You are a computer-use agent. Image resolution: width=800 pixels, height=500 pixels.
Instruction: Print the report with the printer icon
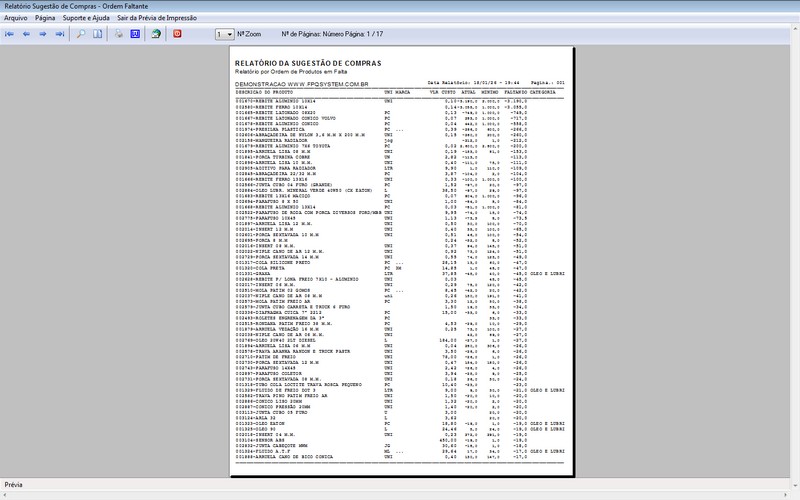point(119,34)
